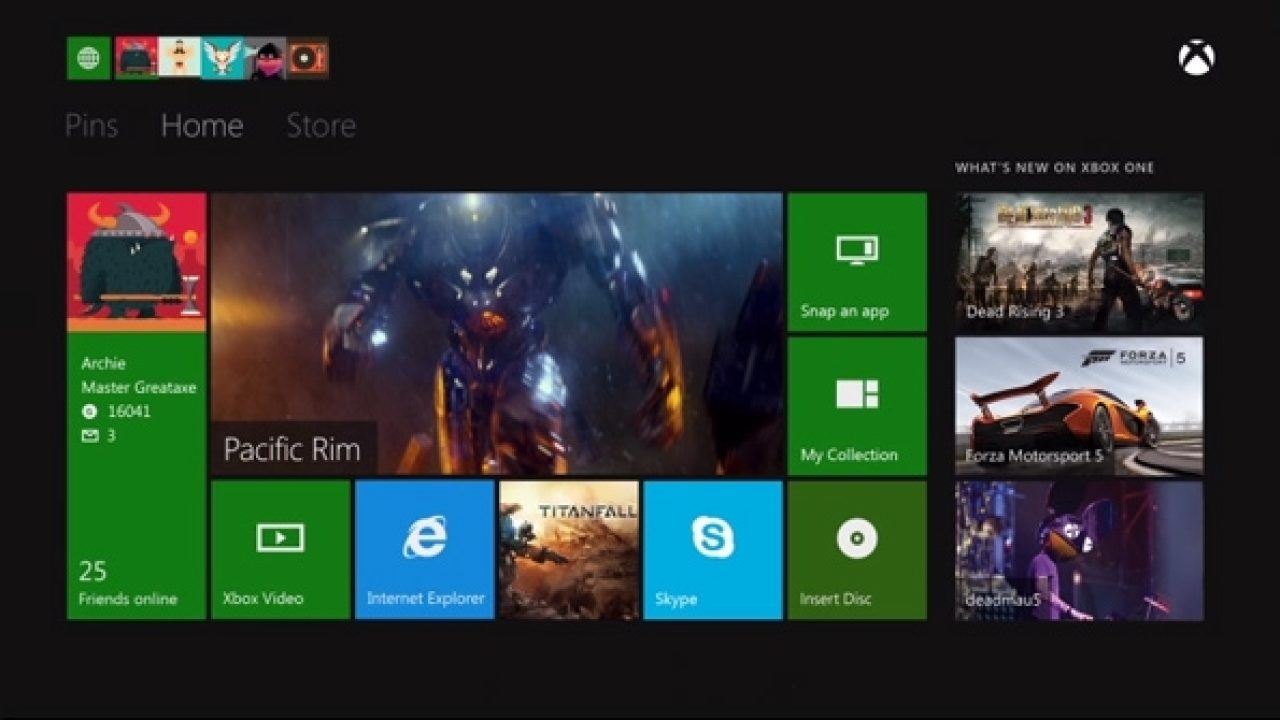Switch to the Store tab
The image size is (1280, 720).
point(321,126)
